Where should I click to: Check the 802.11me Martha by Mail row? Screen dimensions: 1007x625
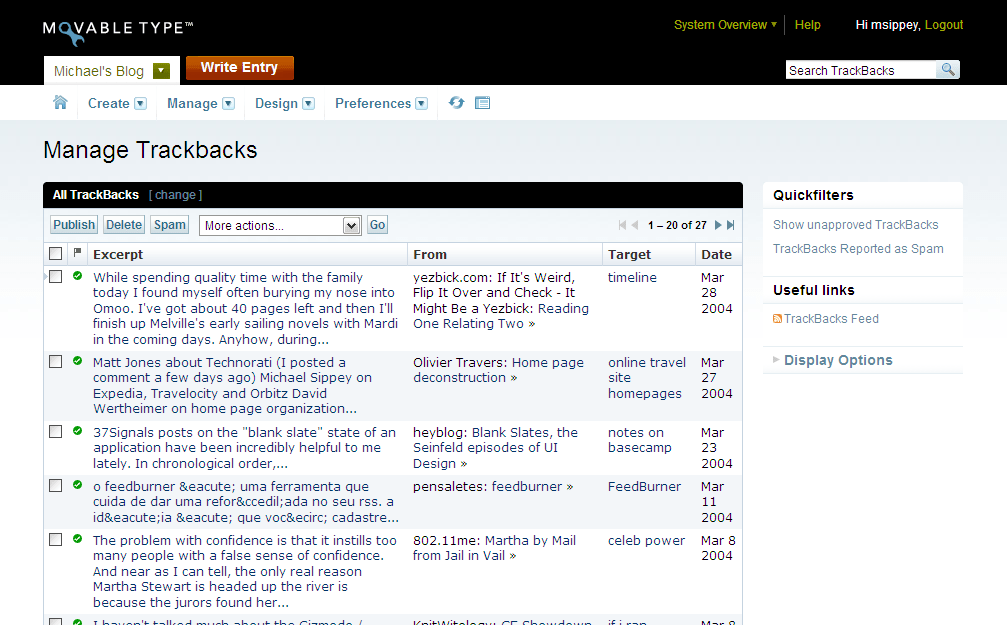[x=56, y=540]
